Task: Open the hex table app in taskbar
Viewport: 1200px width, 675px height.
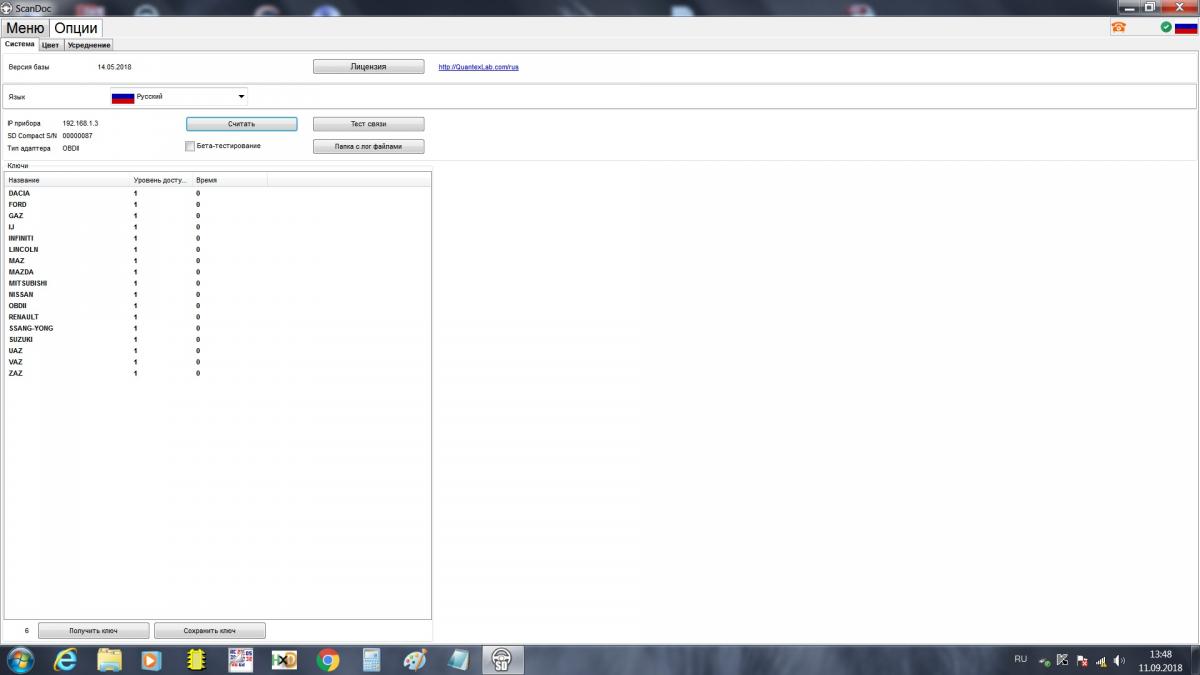Action: tap(240, 660)
